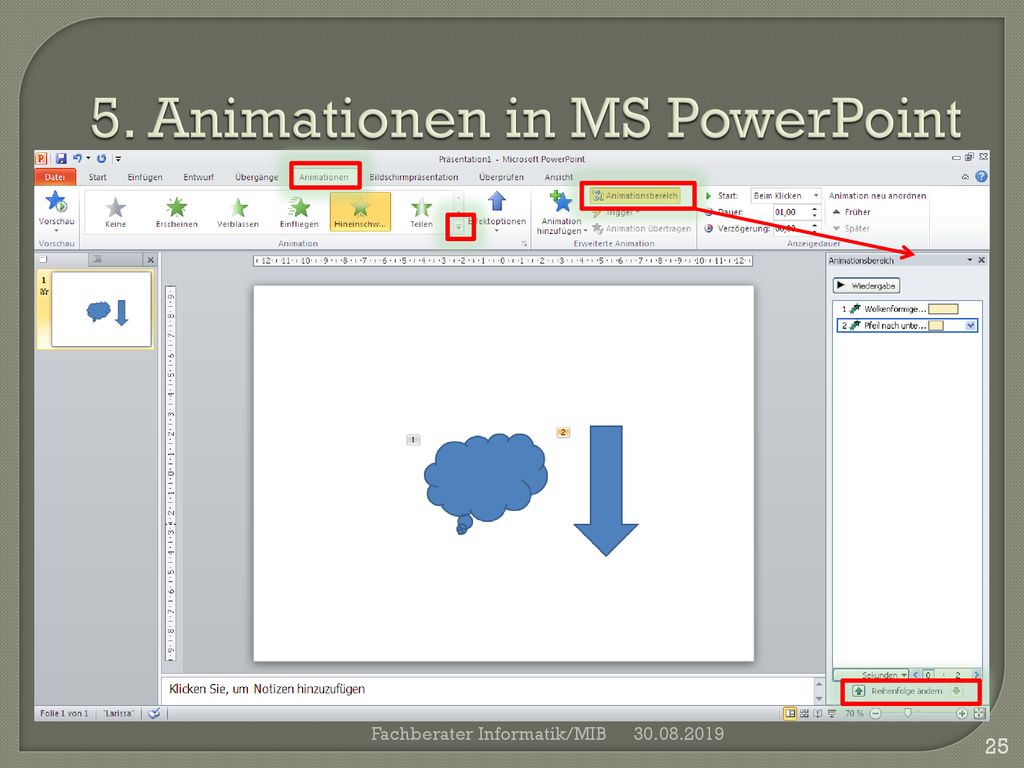Image resolution: width=1024 pixels, height=768 pixels.
Task: Minimize the ribbon with caret icon
Action: pos(965,177)
